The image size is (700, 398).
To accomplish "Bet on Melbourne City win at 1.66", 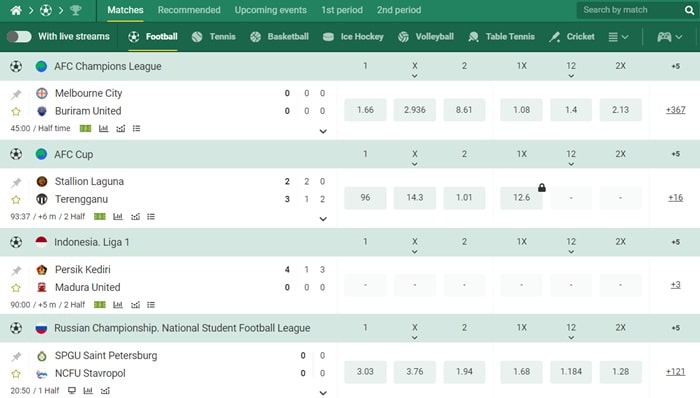I will pos(365,110).
